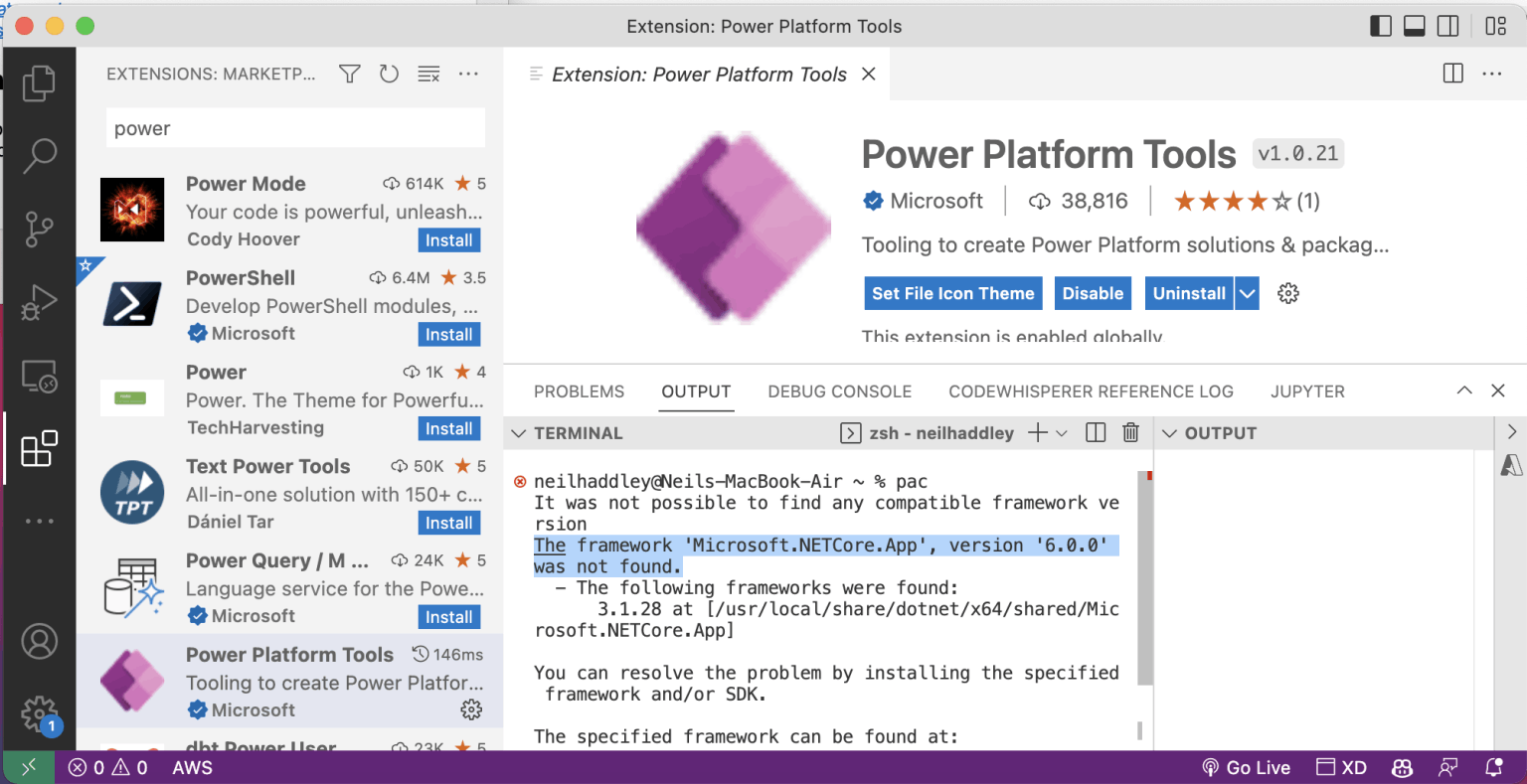
Task: Click Go Live in the status bar
Action: tap(1246, 767)
